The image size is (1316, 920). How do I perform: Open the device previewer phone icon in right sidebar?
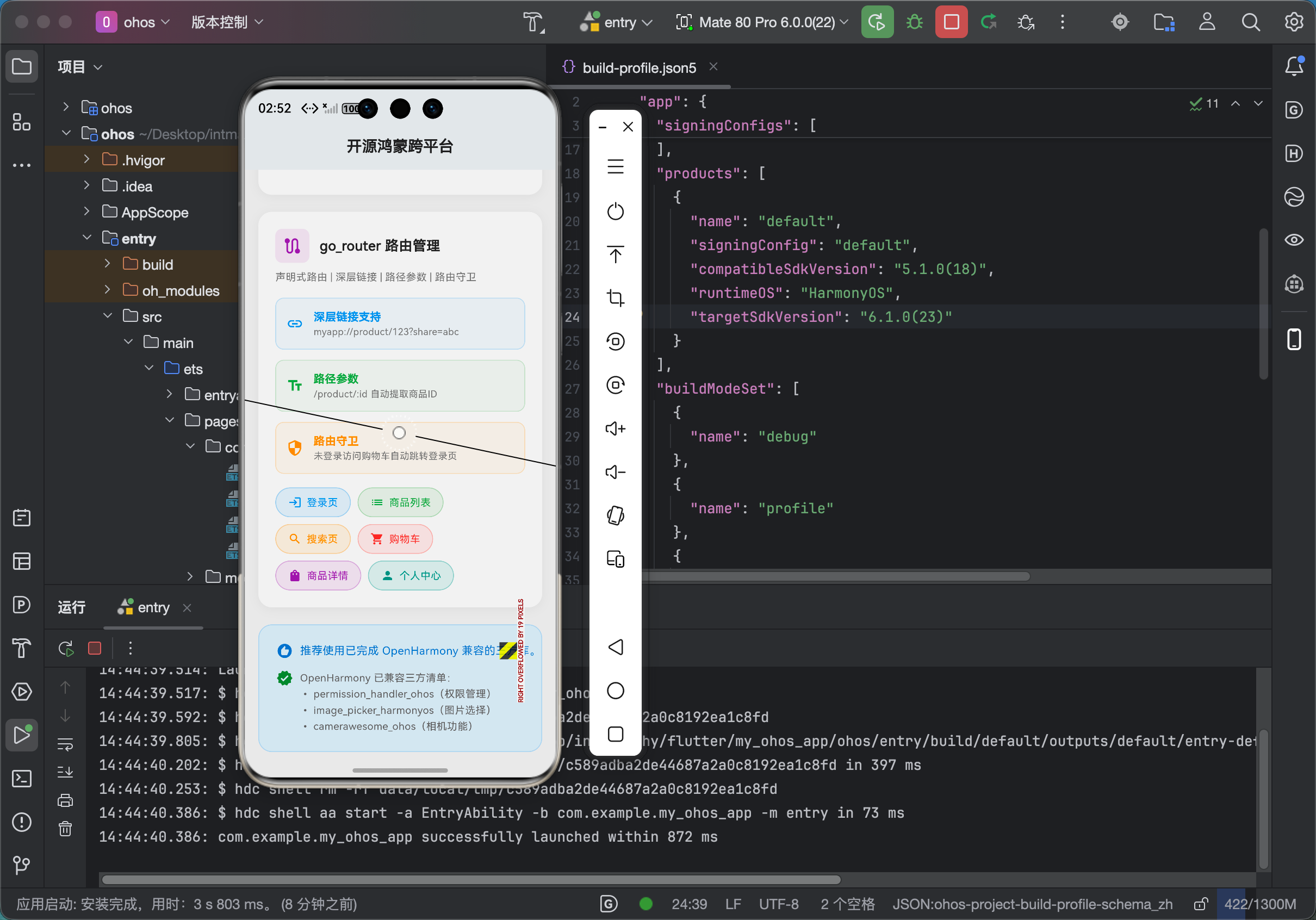pyautogui.click(x=1294, y=339)
